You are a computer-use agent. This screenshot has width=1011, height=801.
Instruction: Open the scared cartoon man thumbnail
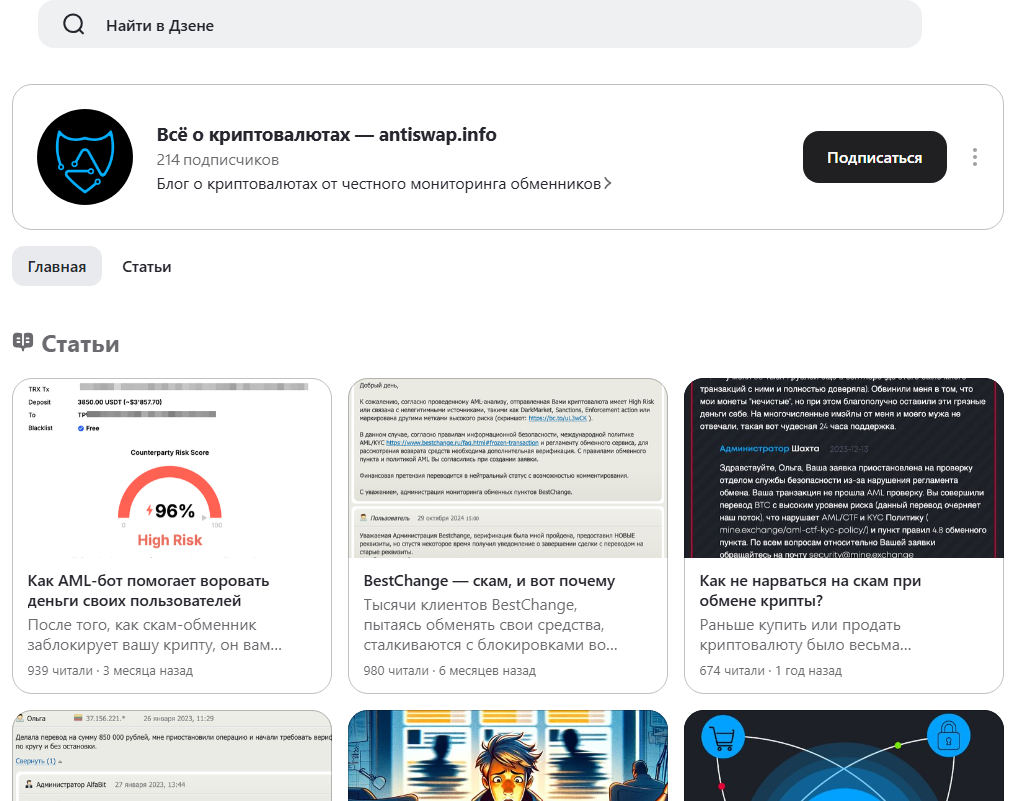tap(507, 756)
